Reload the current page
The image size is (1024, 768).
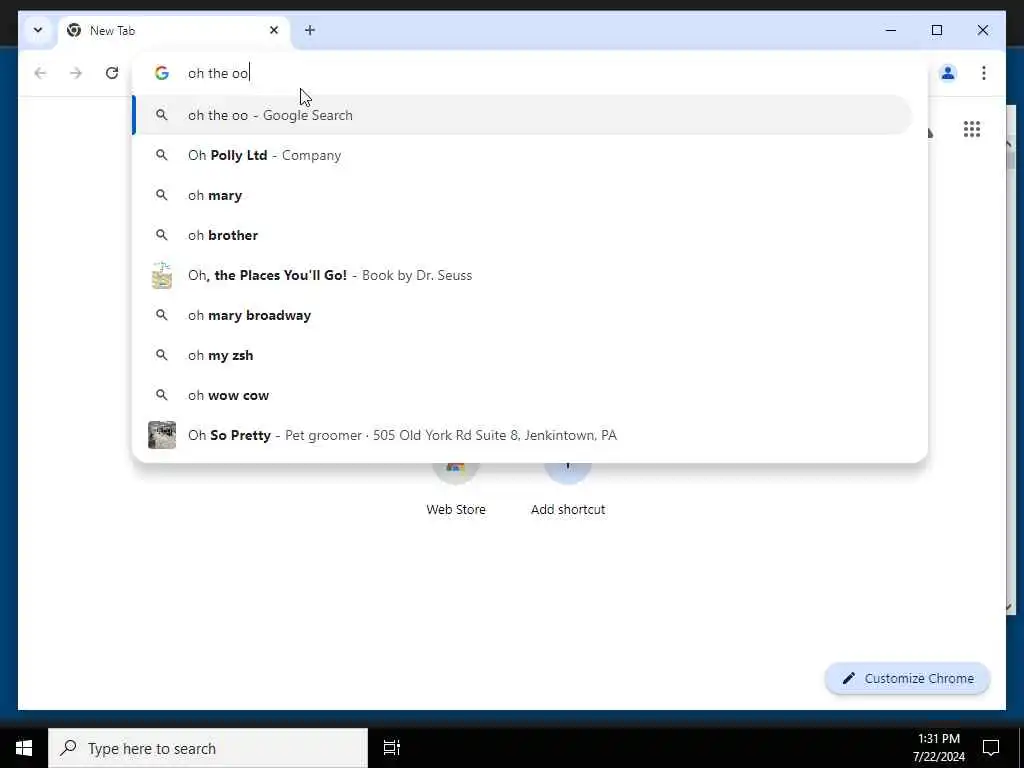(112, 73)
